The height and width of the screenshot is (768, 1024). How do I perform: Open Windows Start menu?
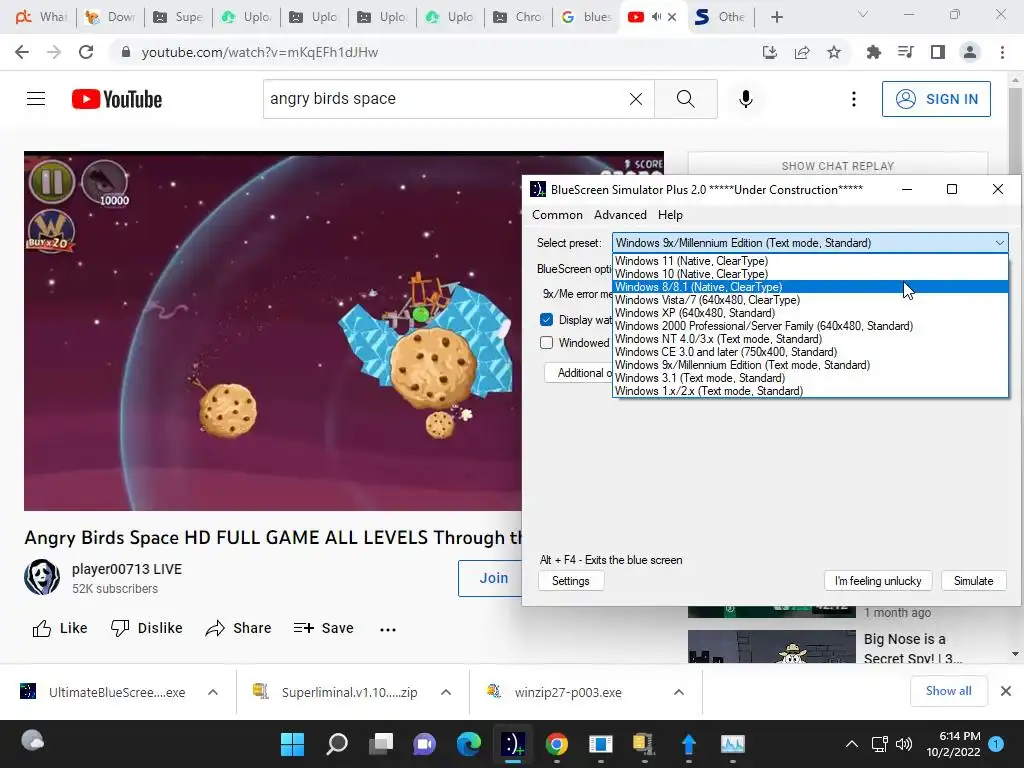[293, 744]
